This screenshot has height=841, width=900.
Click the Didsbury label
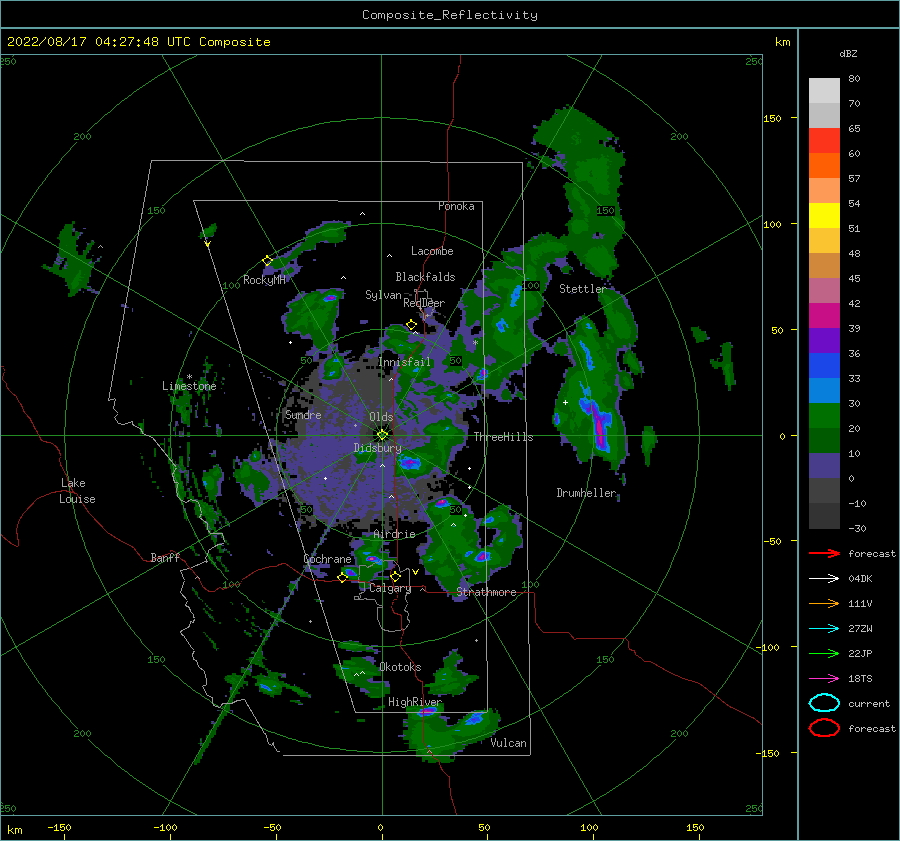click(x=377, y=447)
